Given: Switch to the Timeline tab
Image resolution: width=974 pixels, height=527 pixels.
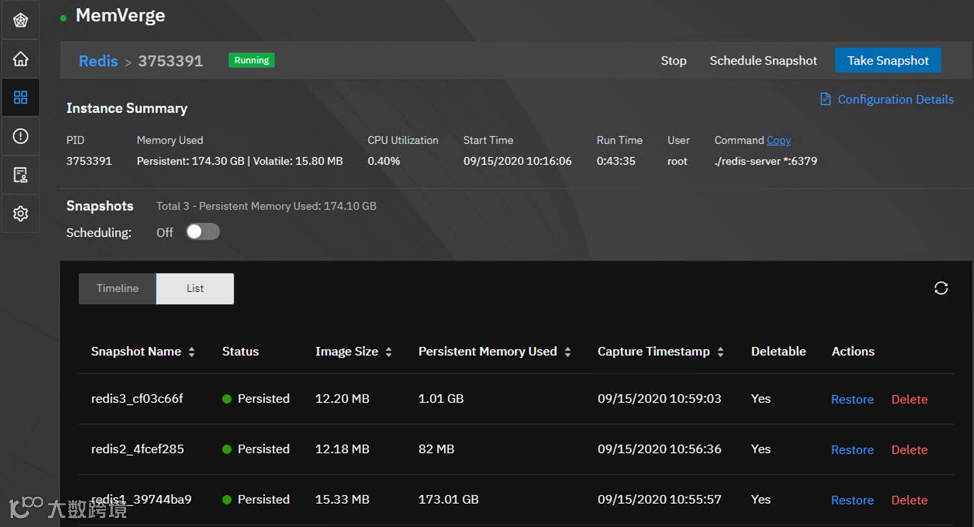Looking at the screenshot, I should [x=117, y=288].
